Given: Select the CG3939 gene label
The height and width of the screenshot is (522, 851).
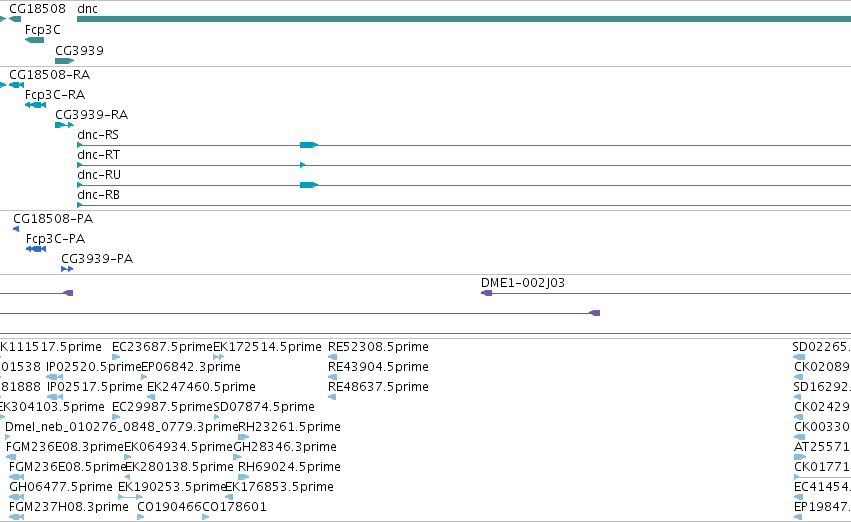Looking at the screenshot, I should tap(79, 50).
